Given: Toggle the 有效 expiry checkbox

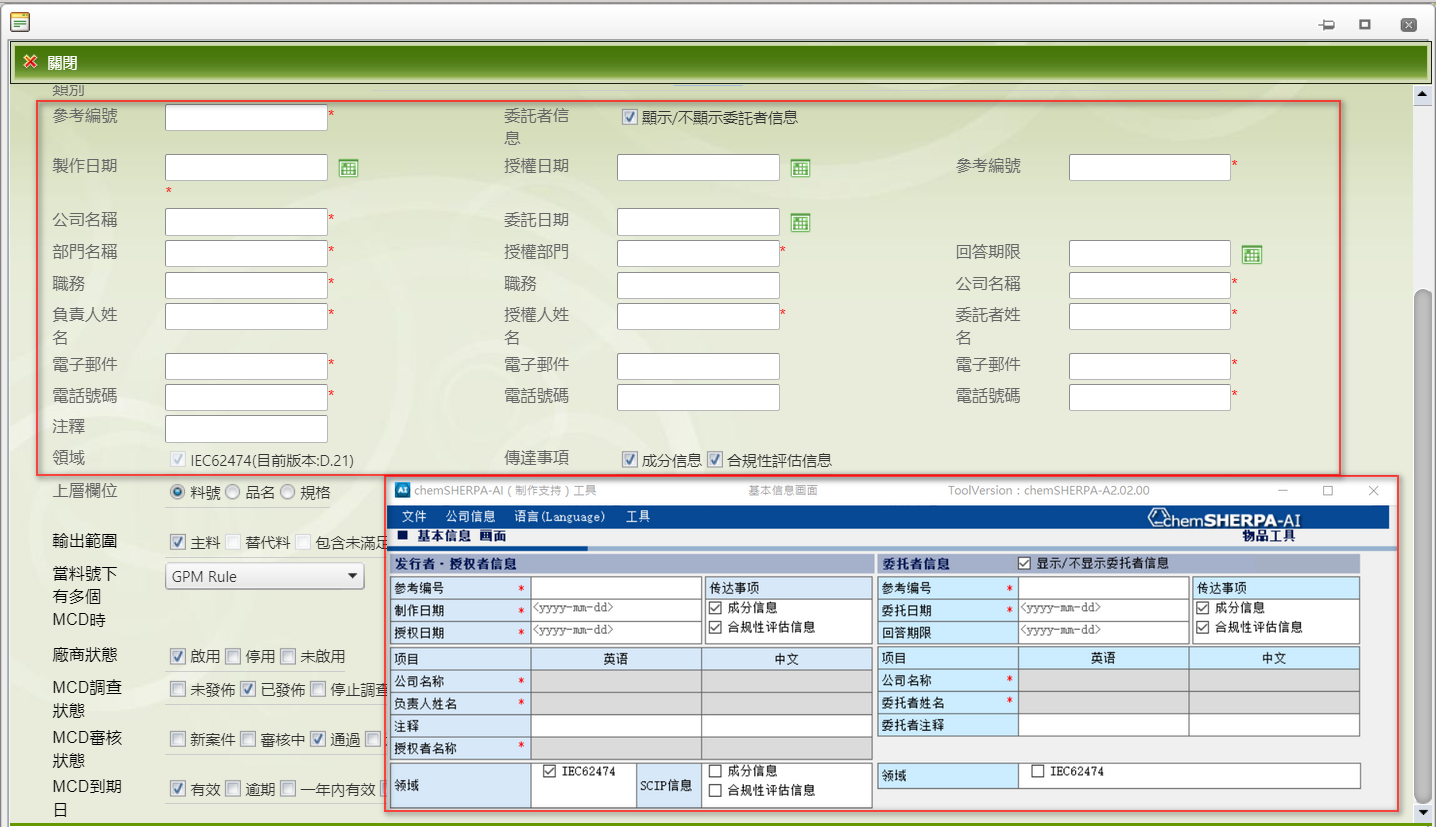Looking at the screenshot, I should pyautogui.click(x=178, y=789).
